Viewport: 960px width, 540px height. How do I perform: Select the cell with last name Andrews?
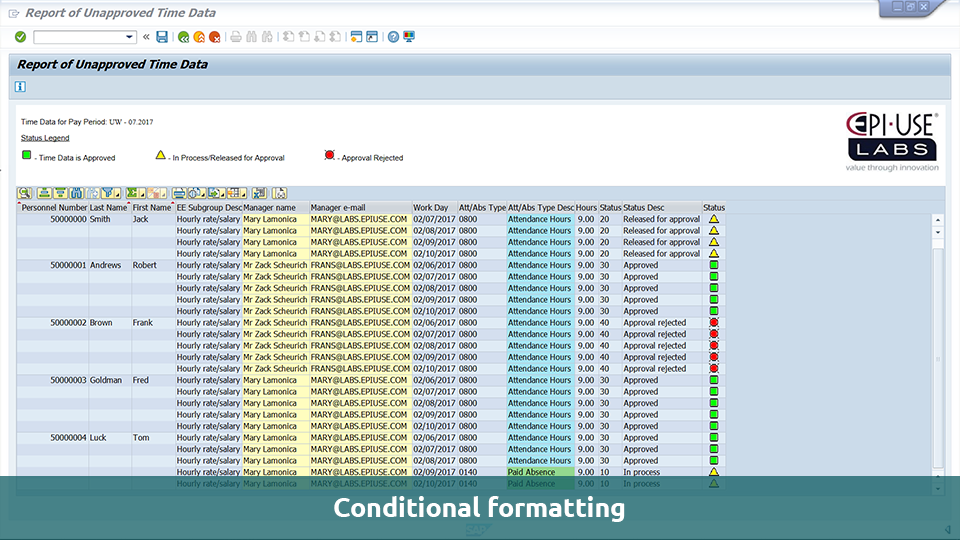[x=105, y=265]
